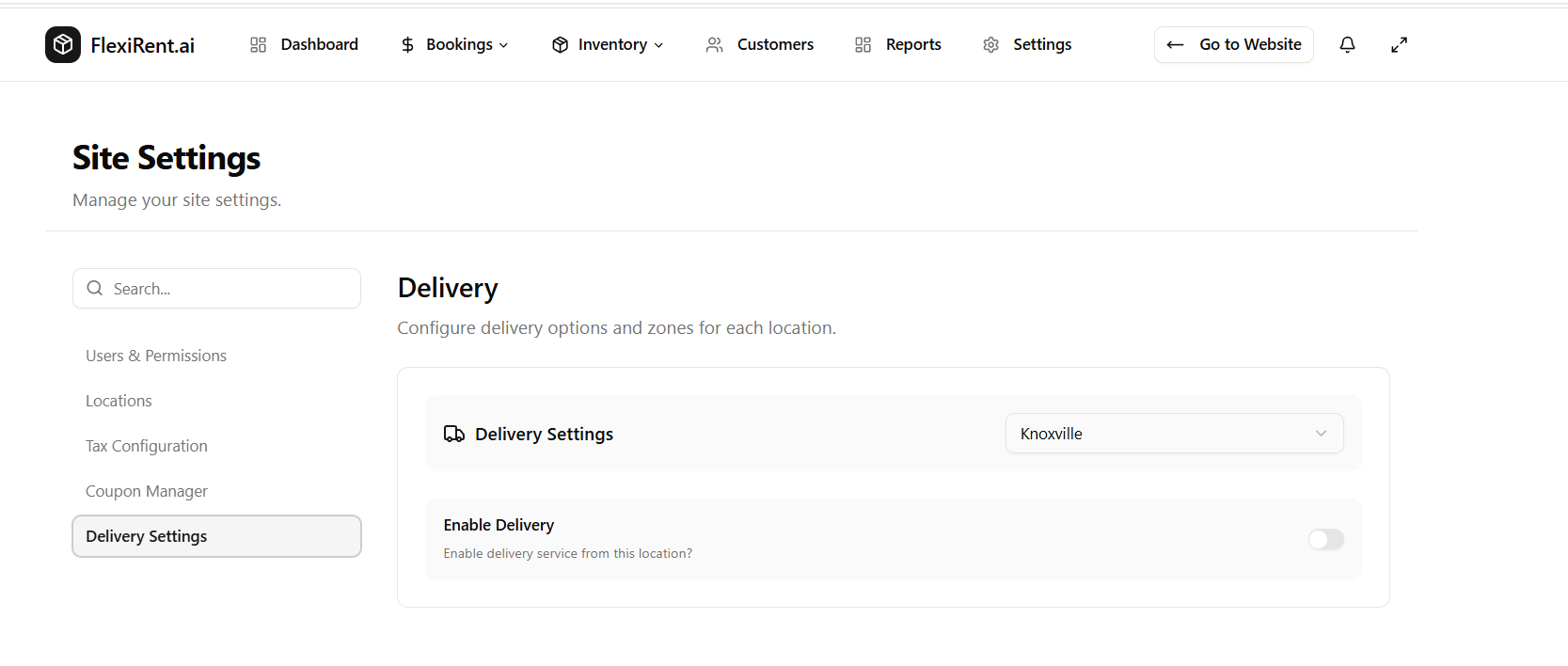
Task: Go to Customers page
Action: pos(760,44)
